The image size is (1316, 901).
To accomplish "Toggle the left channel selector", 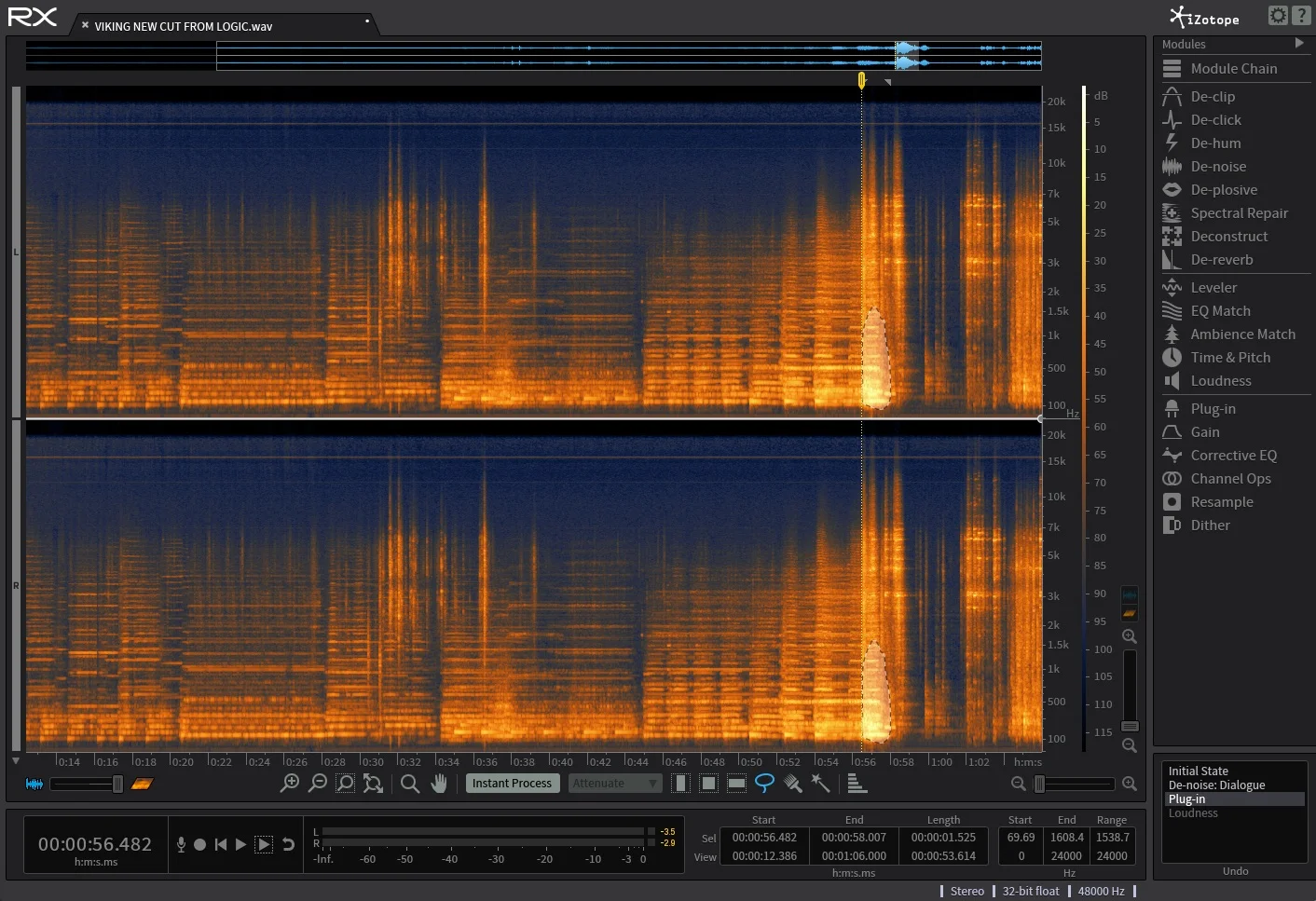I will pyautogui.click(x=16, y=253).
